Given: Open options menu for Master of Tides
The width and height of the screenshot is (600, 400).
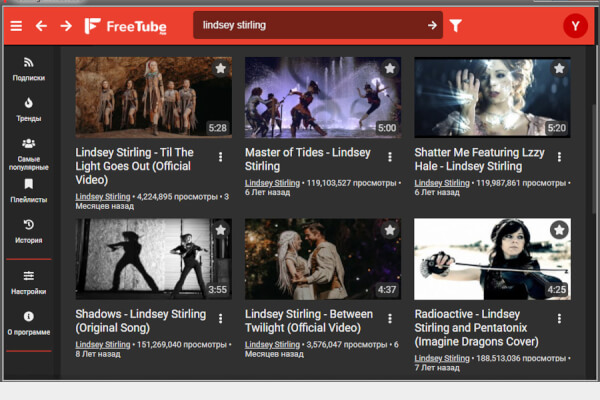Looking at the screenshot, I should (390, 157).
